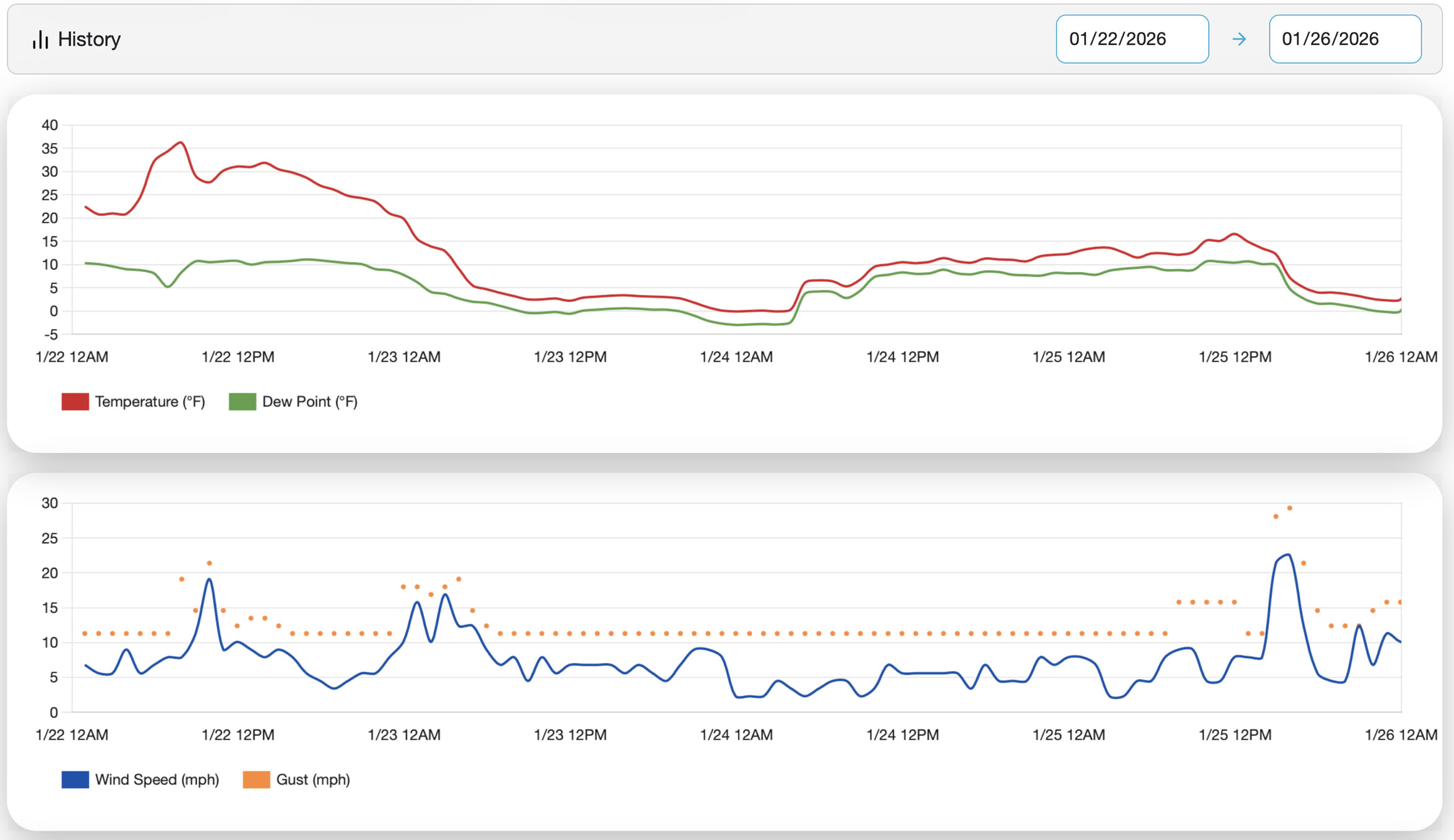This screenshot has width=1454, height=840.
Task: Click the wind speed peak on 1/25 afternoon
Action: pos(1288,555)
